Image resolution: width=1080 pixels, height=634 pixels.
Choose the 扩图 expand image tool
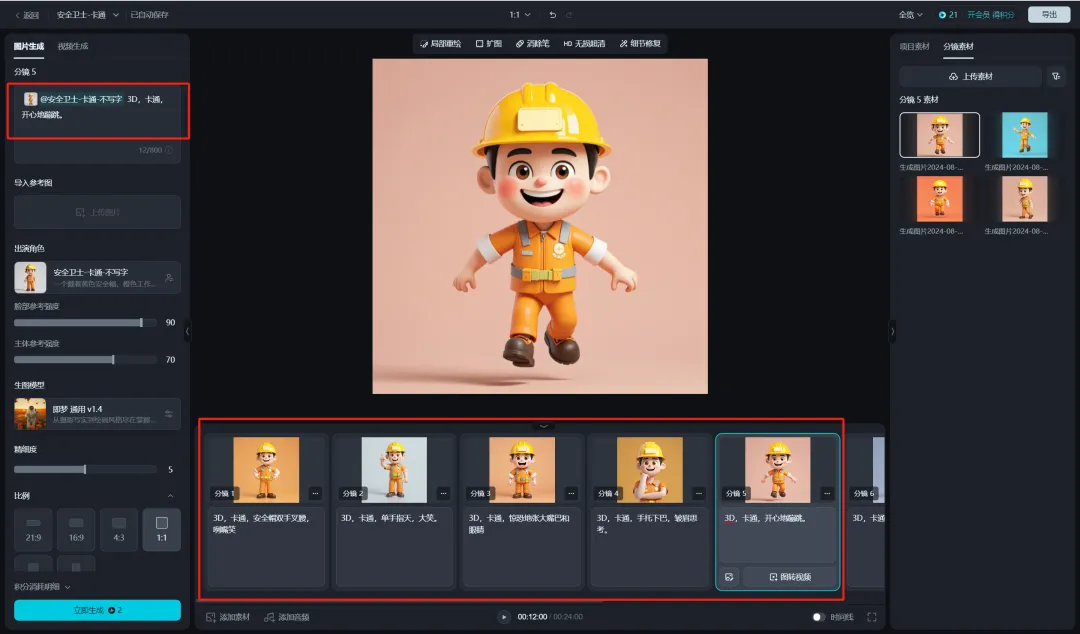488,44
